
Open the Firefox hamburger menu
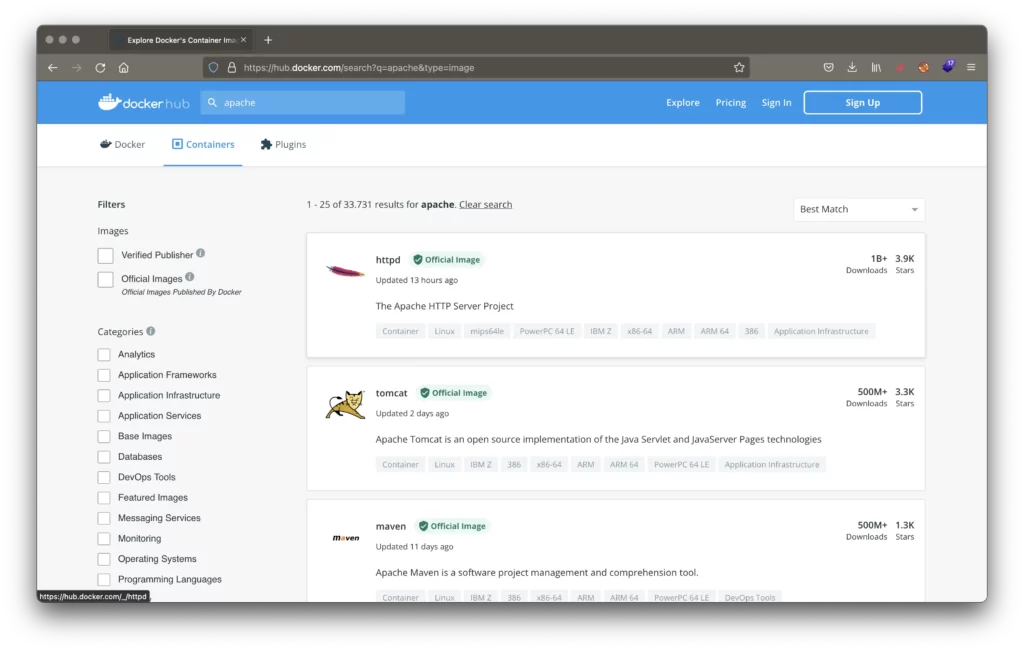tap(971, 67)
